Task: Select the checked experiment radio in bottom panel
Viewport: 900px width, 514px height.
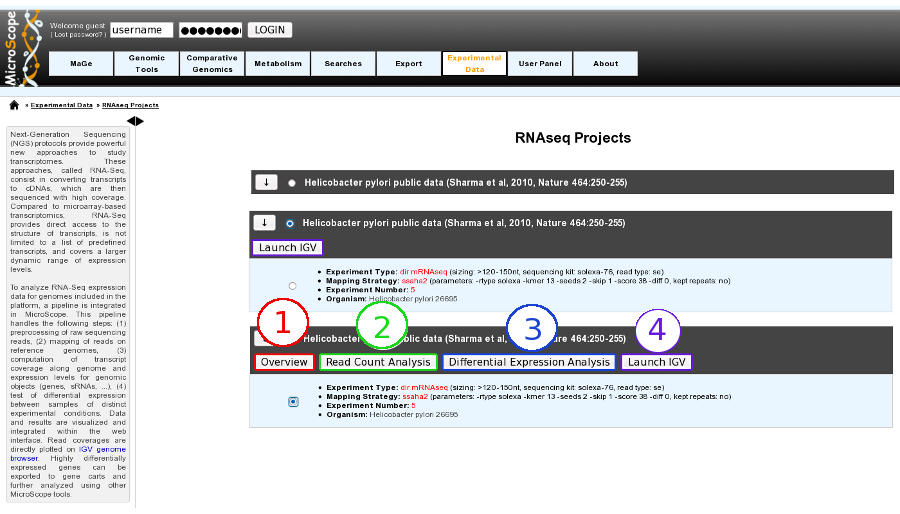Action: [x=293, y=402]
